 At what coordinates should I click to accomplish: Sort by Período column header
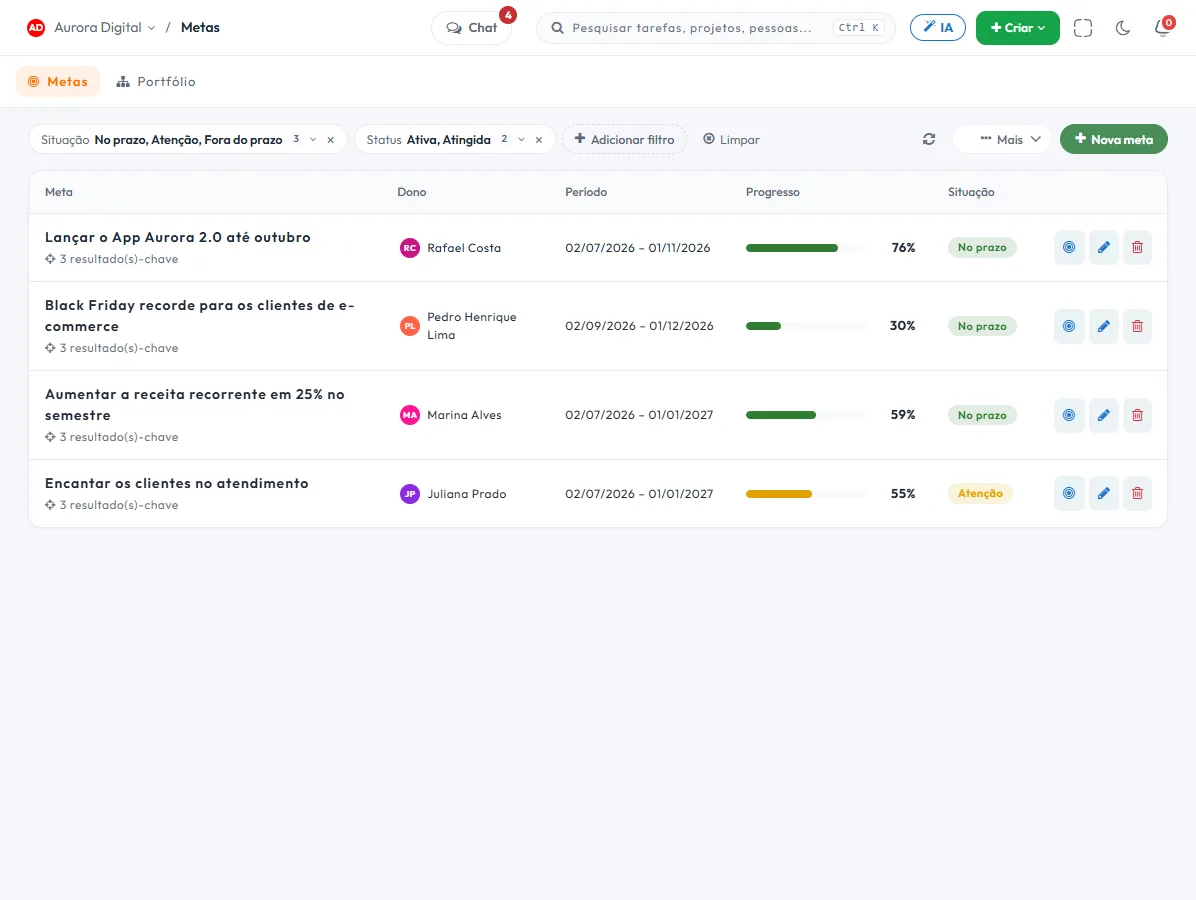coord(586,192)
